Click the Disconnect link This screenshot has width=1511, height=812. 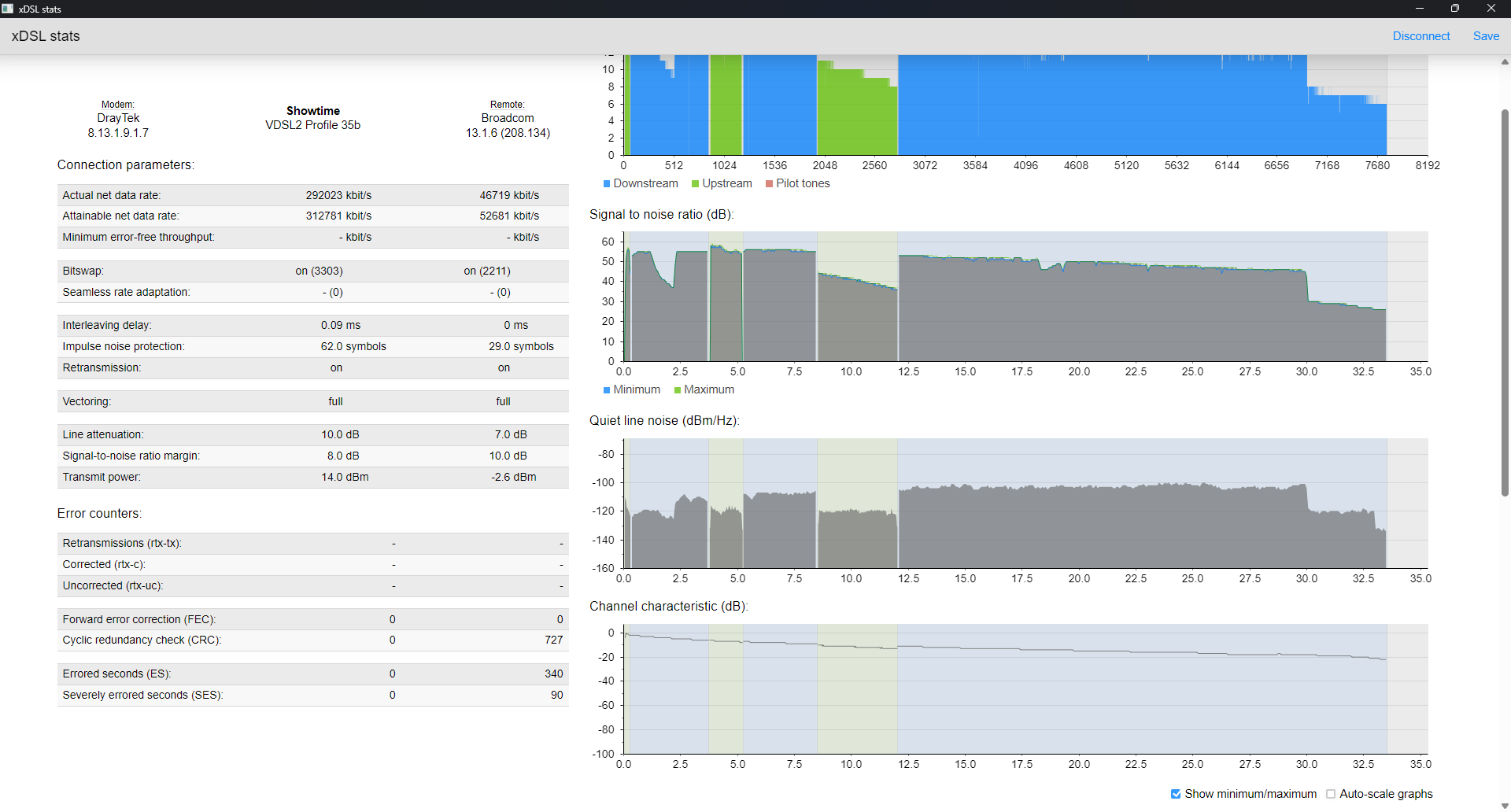1420,36
